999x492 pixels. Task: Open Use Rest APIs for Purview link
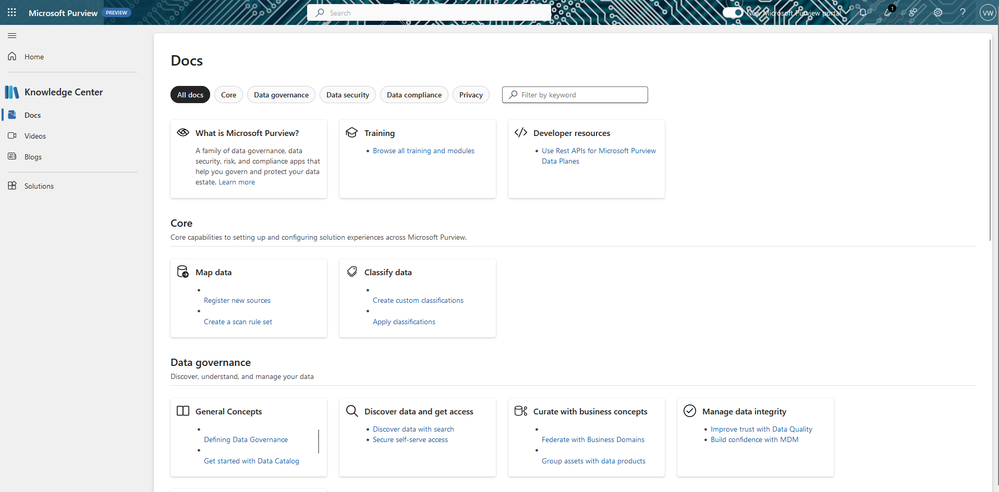[x=598, y=156]
